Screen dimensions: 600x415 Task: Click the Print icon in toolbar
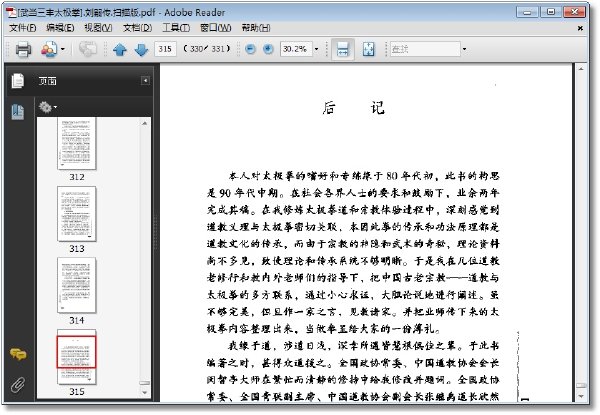[x=23, y=49]
